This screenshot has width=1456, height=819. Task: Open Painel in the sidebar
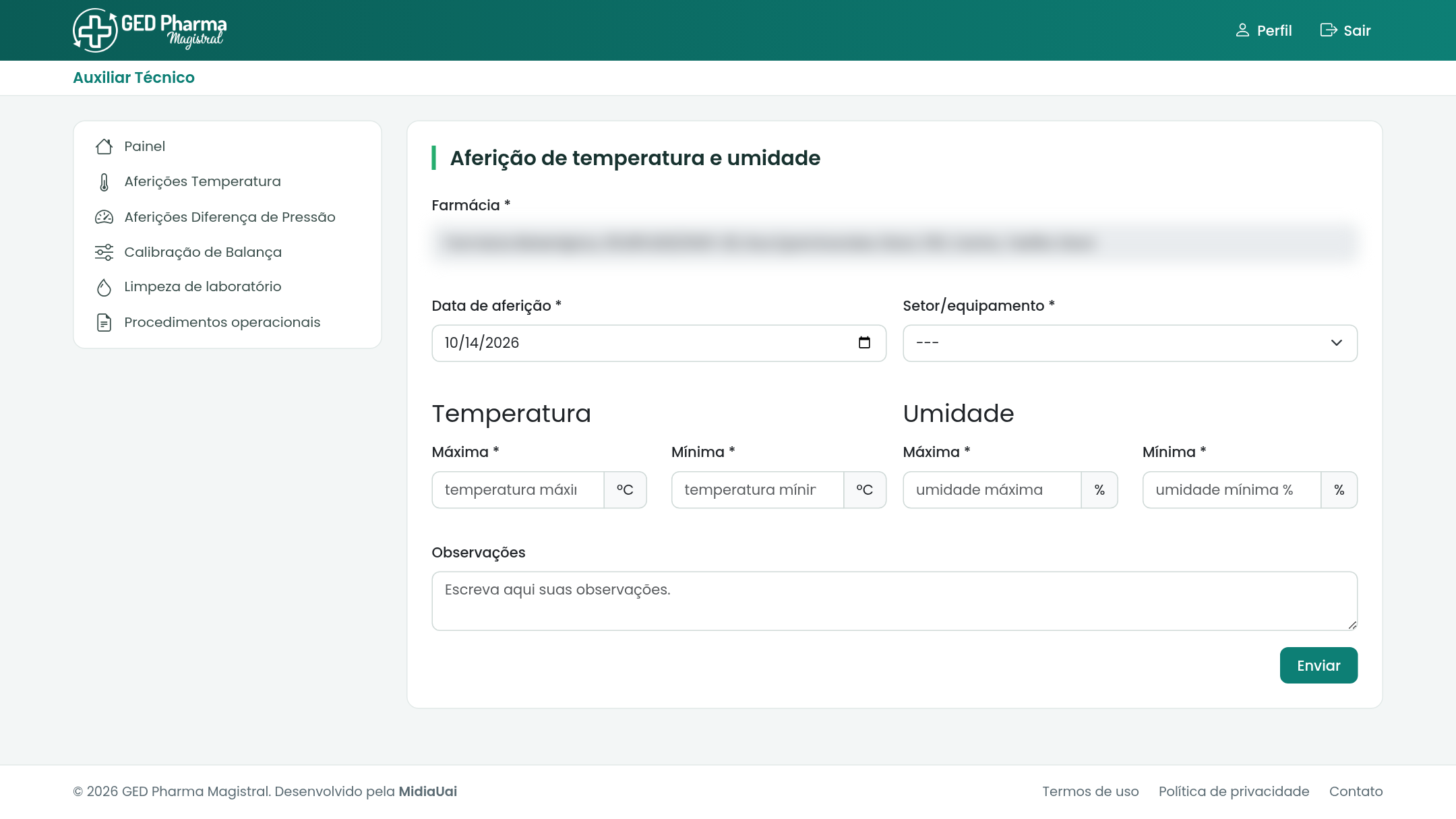click(x=144, y=146)
